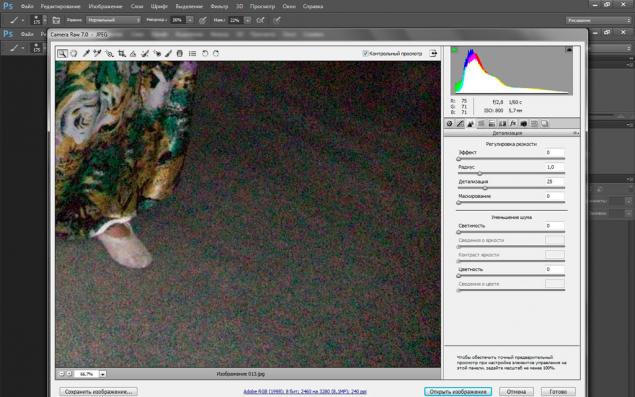Click the Детализация slider handle

pos(485,188)
